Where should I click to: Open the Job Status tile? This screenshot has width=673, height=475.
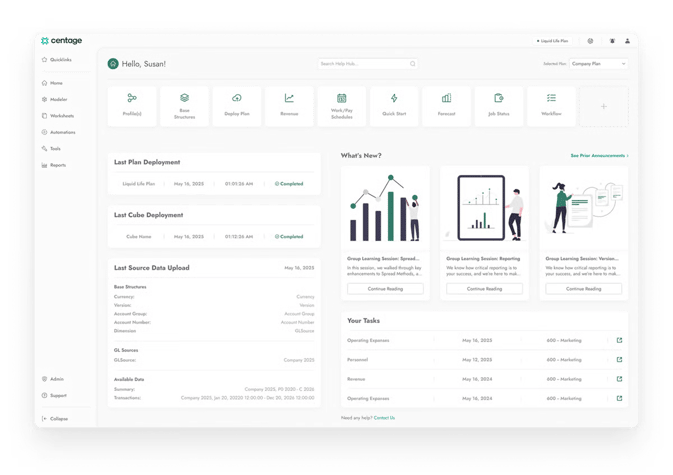click(499, 104)
